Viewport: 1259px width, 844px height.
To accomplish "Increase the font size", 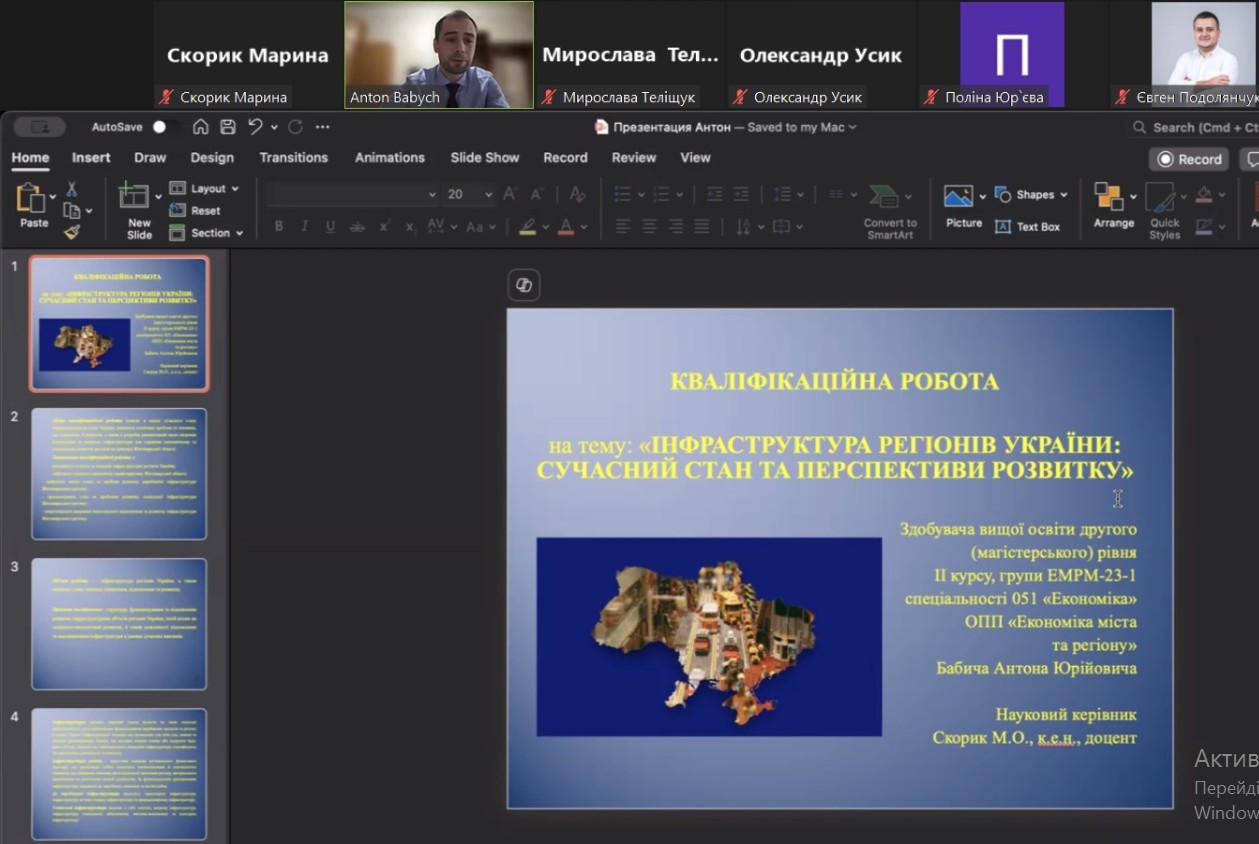I will click(x=510, y=194).
